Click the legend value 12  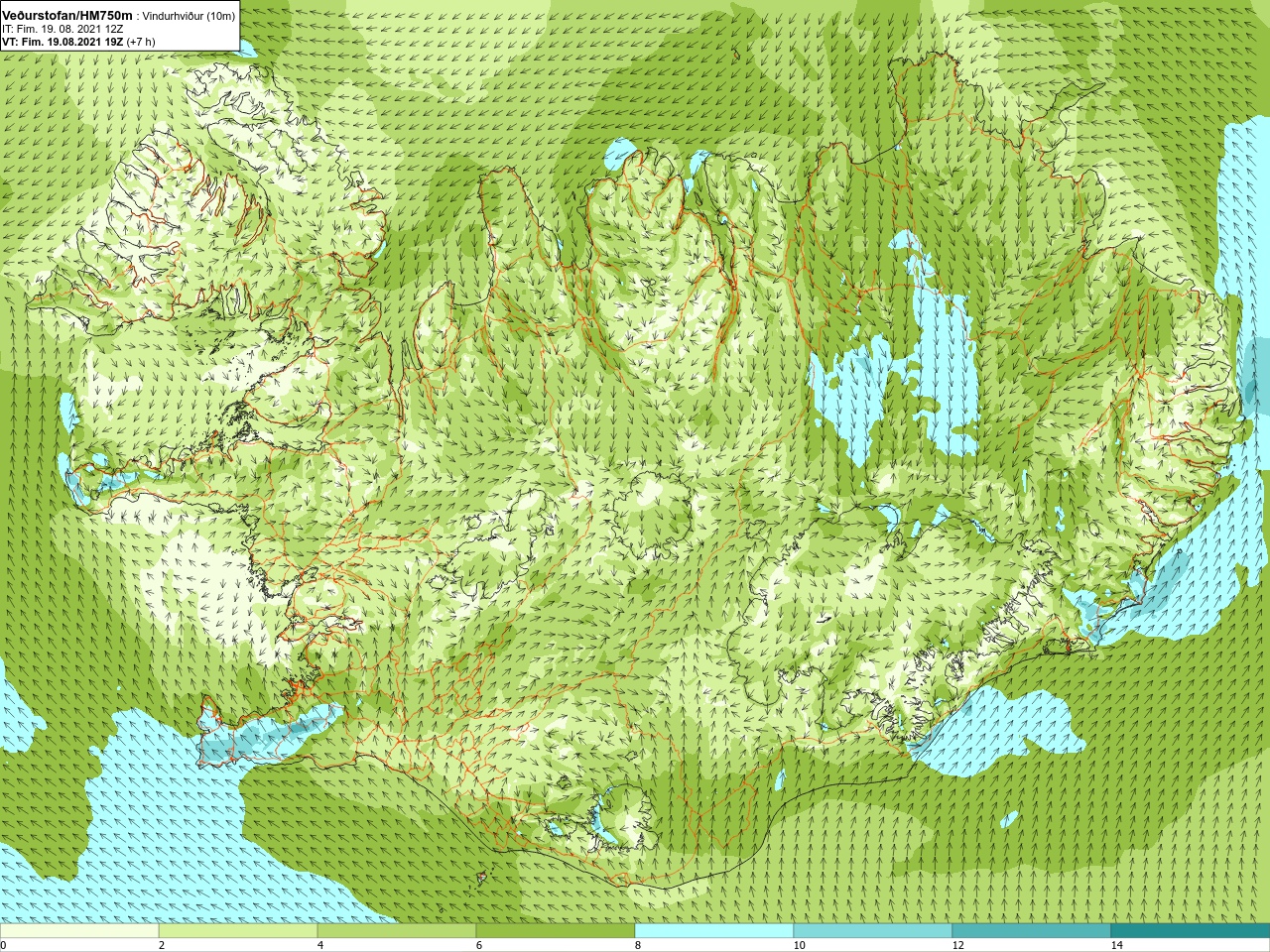tap(957, 945)
